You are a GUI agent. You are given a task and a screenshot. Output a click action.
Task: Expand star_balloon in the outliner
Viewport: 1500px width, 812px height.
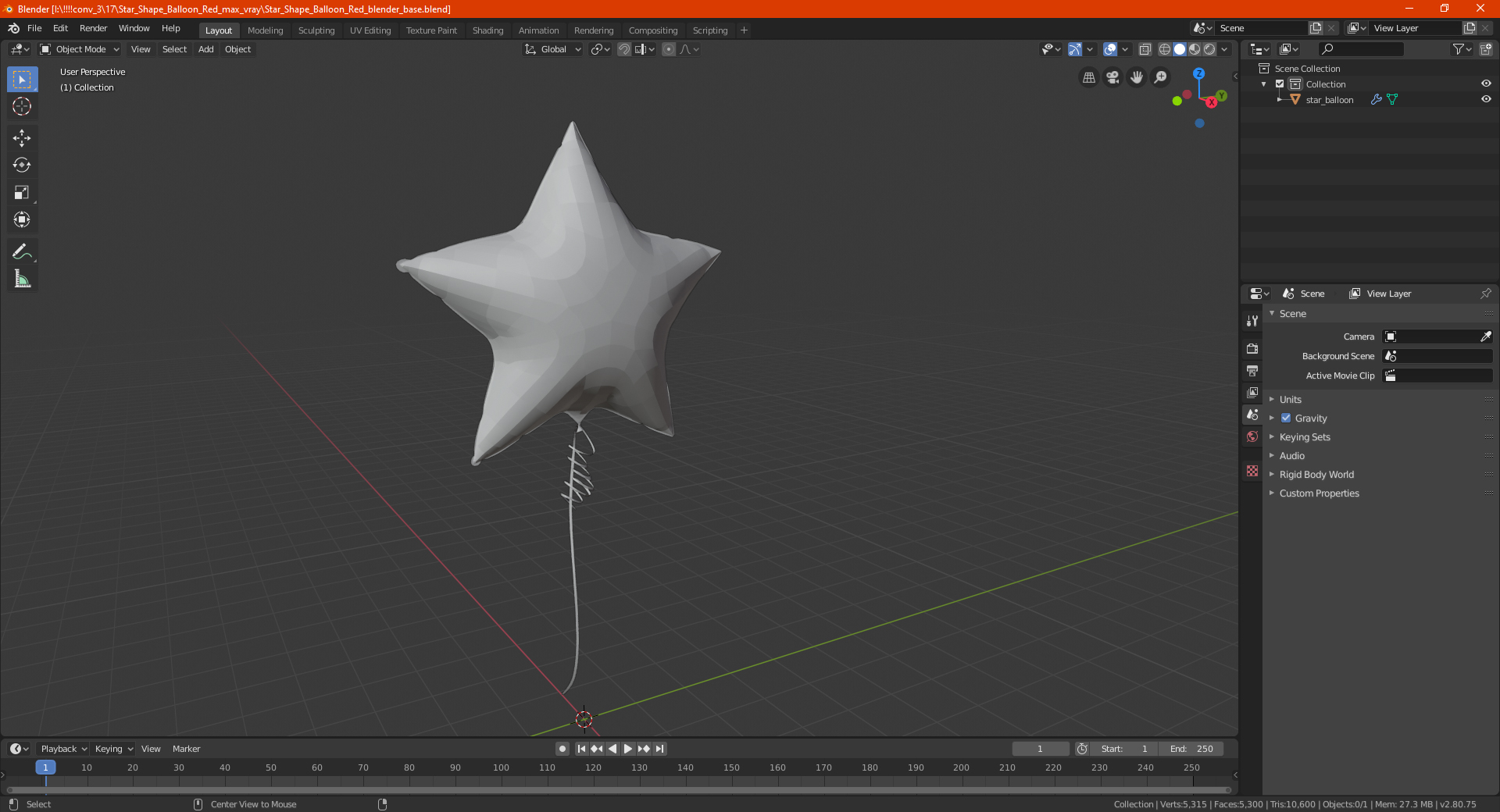pyautogui.click(x=1279, y=100)
